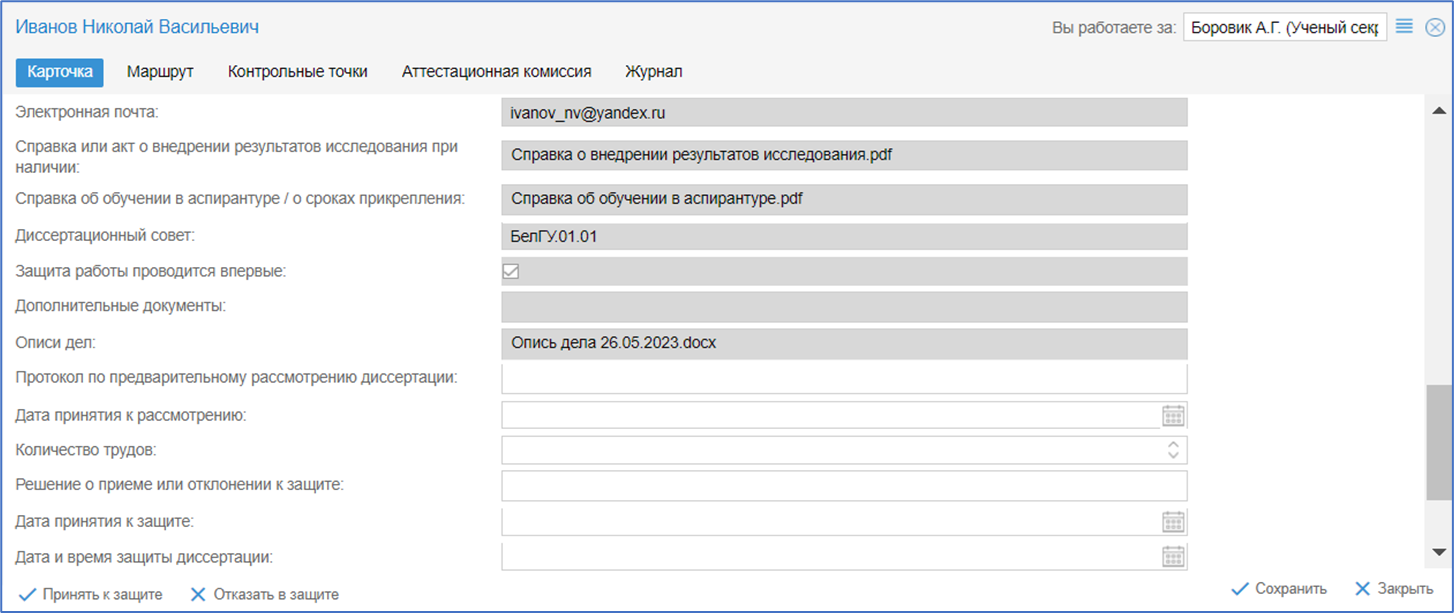Screen dimensions: 1454x613
Task: Click the Отказать в защите button
Action: [265, 594]
